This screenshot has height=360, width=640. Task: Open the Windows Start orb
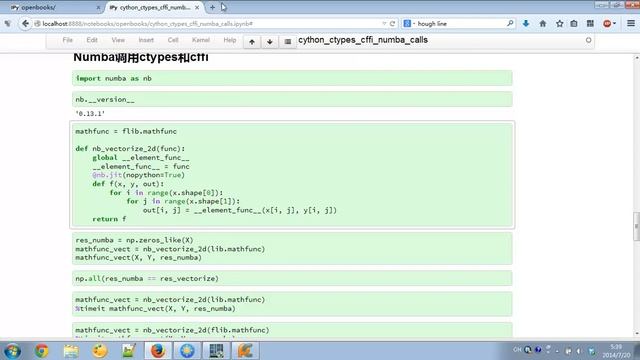[x=12, y=351]
